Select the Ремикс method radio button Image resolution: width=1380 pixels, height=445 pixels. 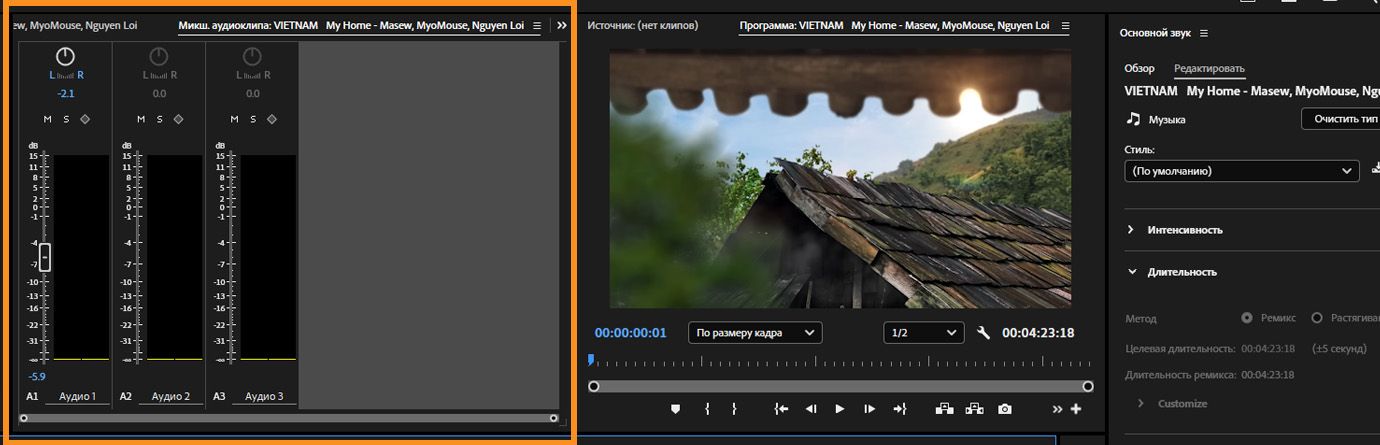pyautogui.click(x=1246, y=318)
